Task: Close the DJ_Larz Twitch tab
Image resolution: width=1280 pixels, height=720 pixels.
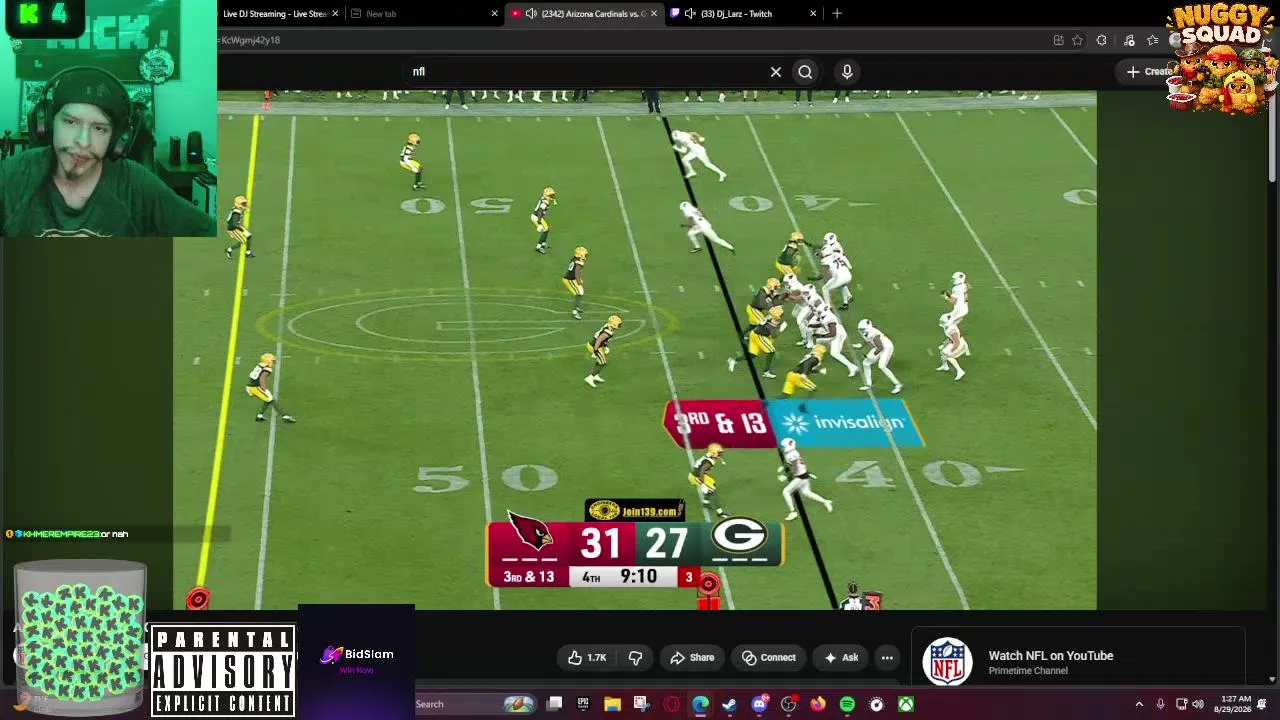Action: pos(813,14)
